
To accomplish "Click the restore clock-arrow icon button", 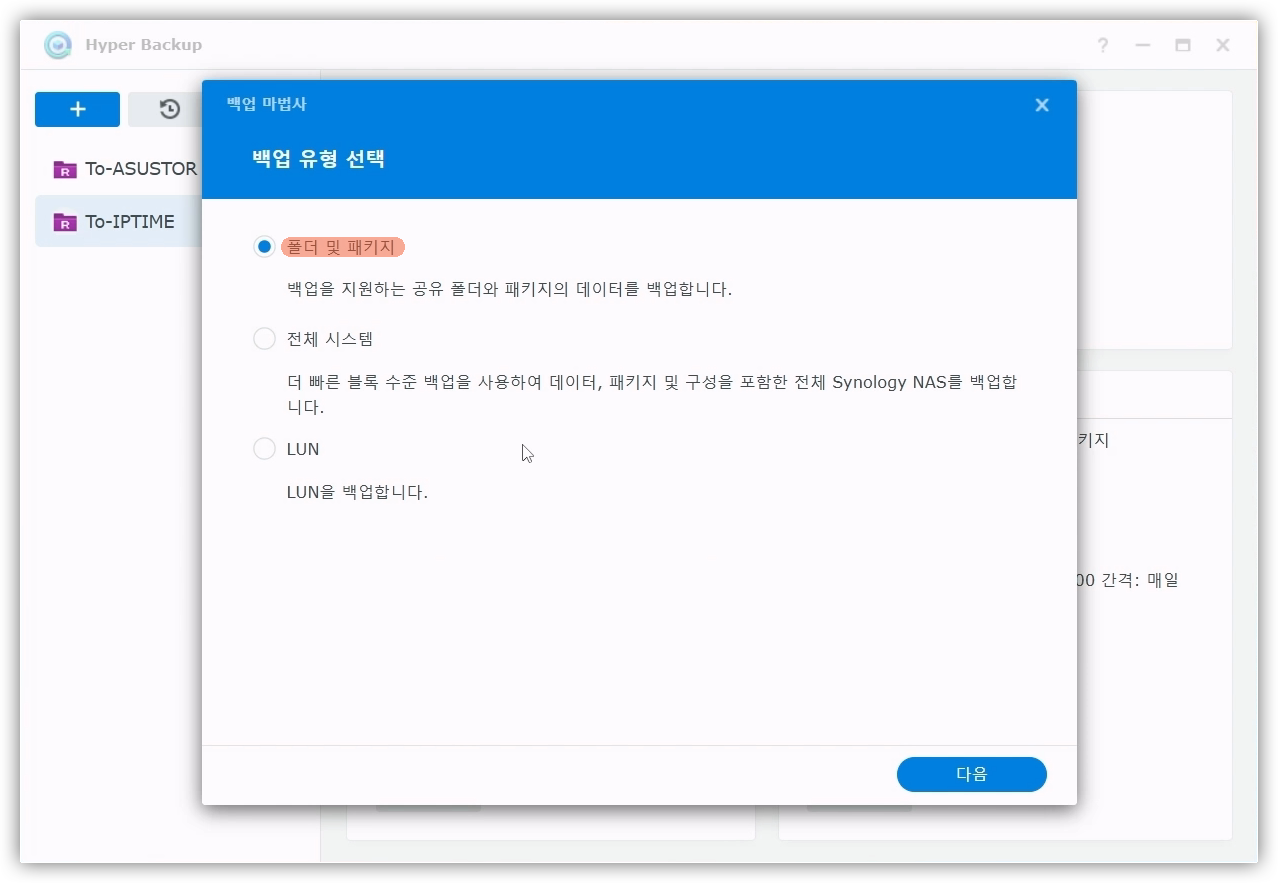I will pos(168,109).
